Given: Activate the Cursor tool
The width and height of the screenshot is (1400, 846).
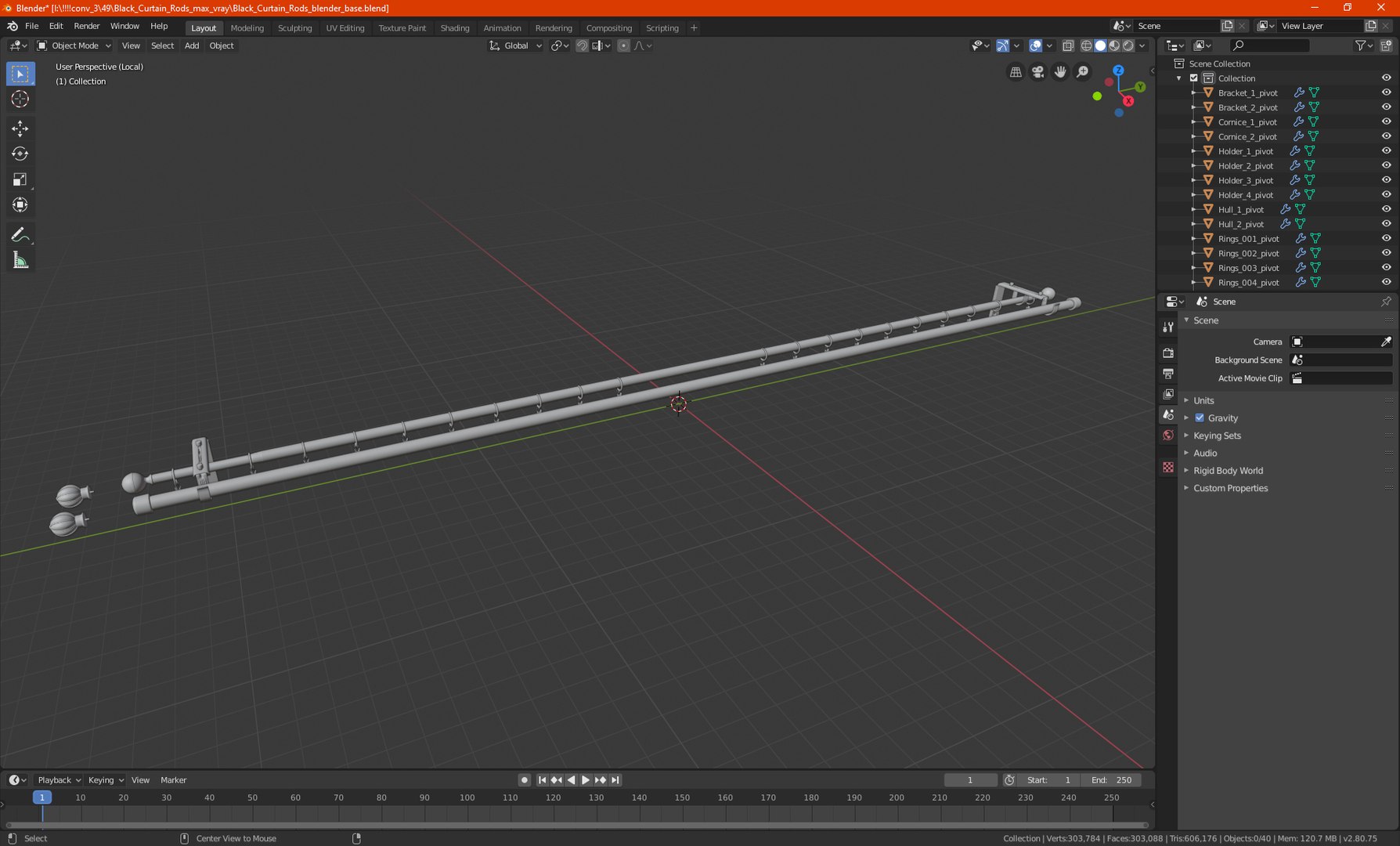Looking at the screenshot, I should tap(20, 99).
